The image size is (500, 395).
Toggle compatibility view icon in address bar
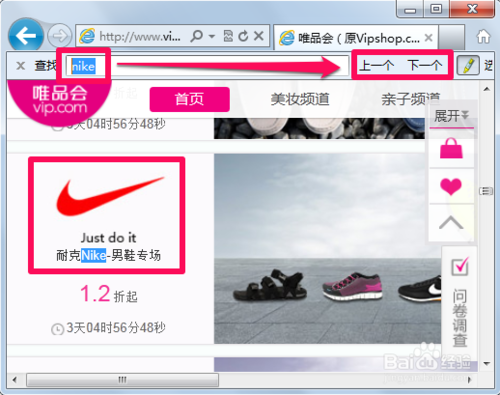point(228,36)
